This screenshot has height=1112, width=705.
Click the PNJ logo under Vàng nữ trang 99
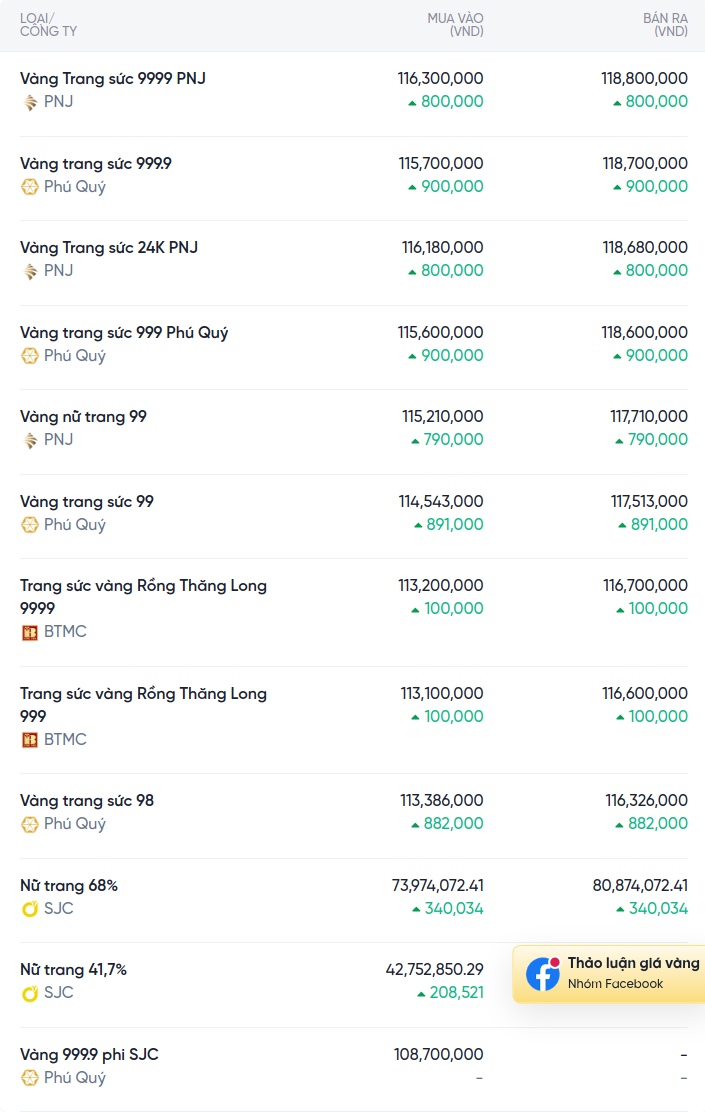(30, 440)
